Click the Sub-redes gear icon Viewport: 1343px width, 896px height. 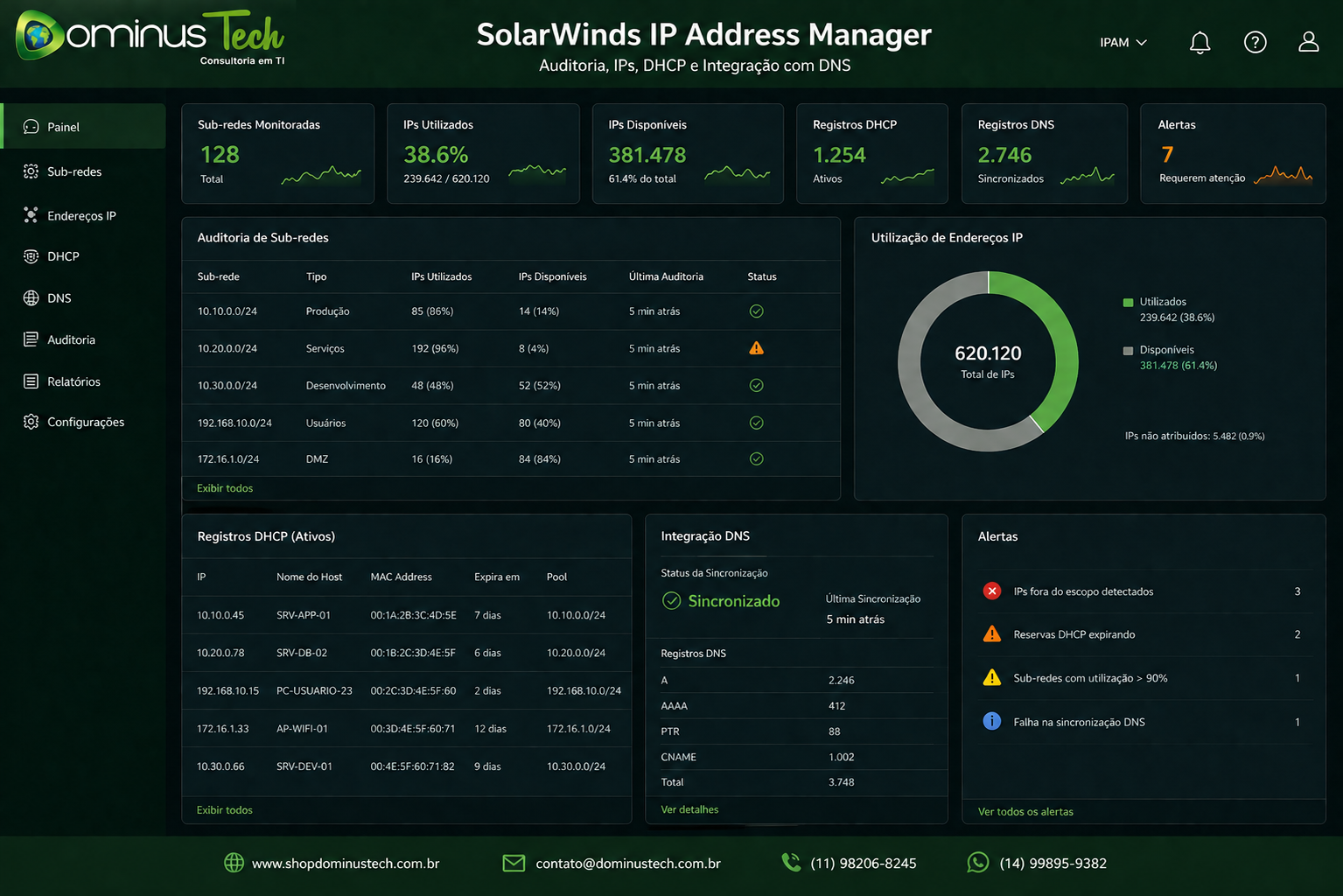point(31,171)
